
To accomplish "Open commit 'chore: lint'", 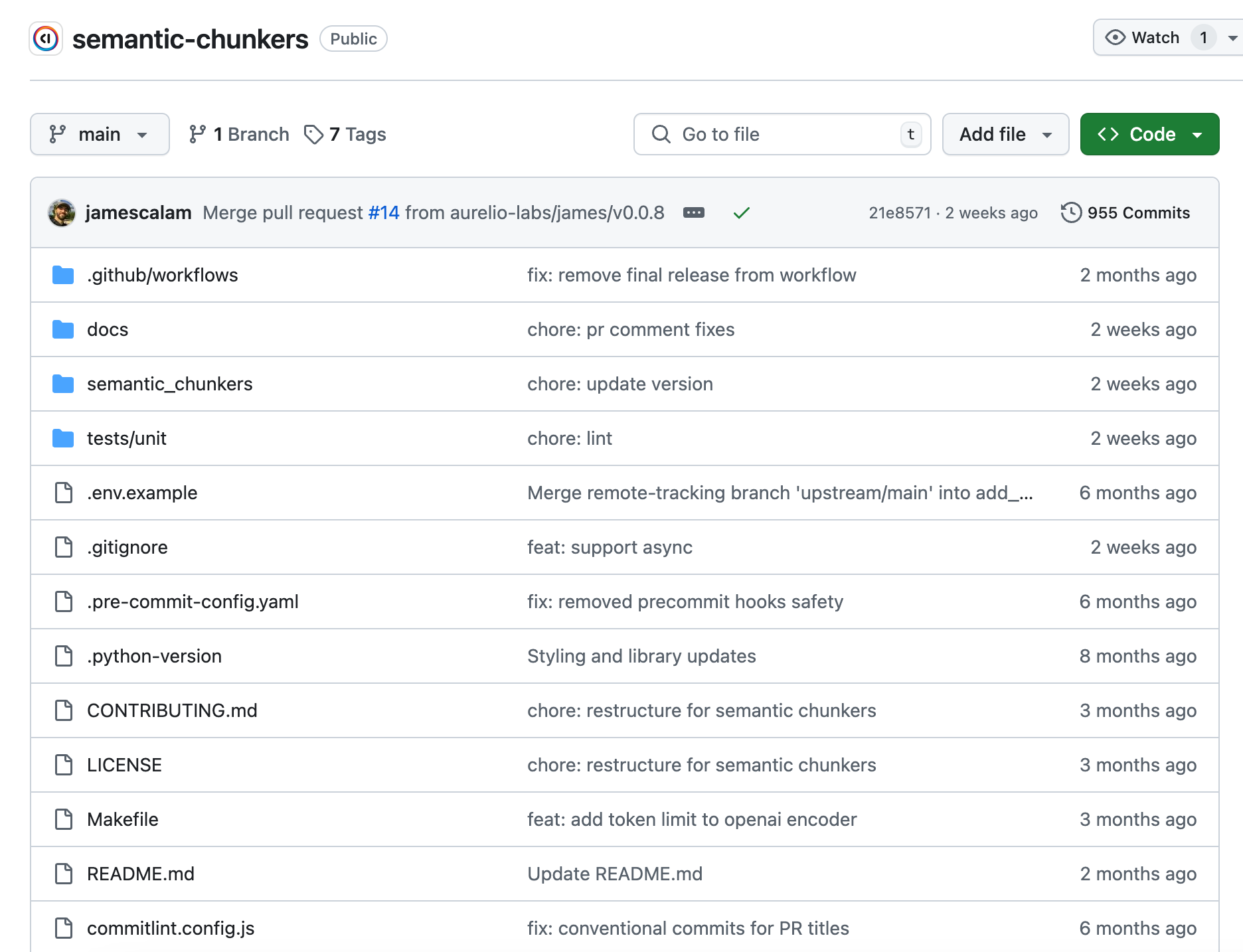I will tap(570, 438).
